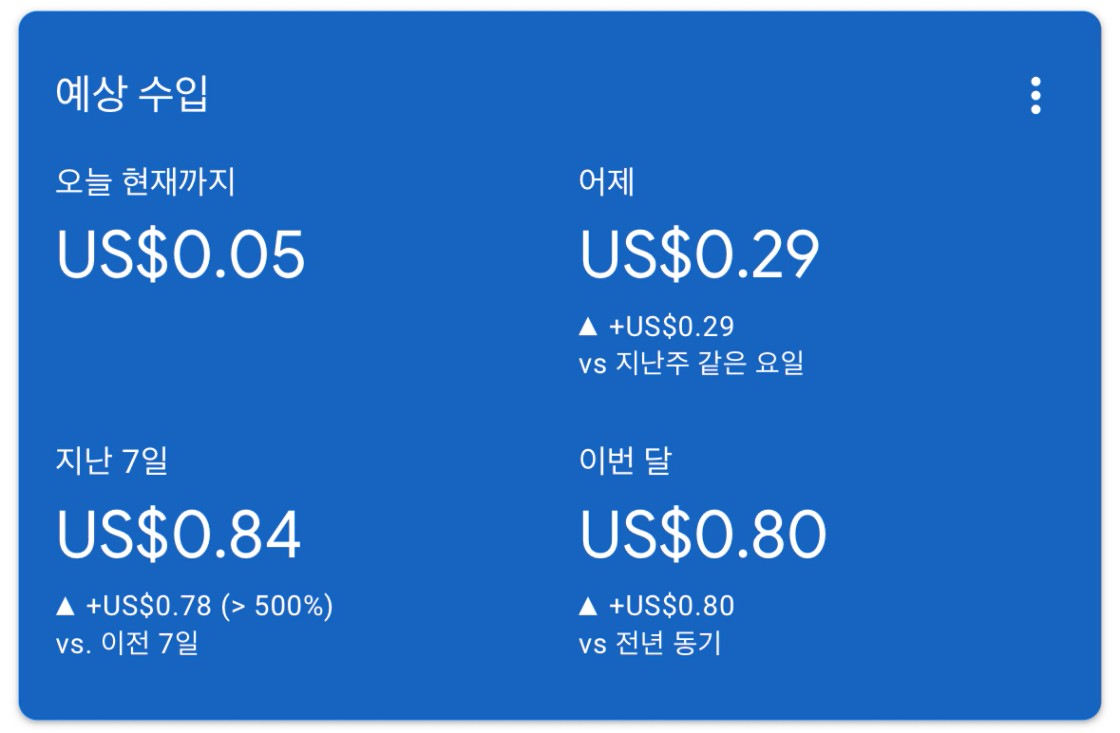This screenshot has width=1120, height=733.
Task: Click the up triangle under last 7 days earnings
Action: [x=65, y=606]
